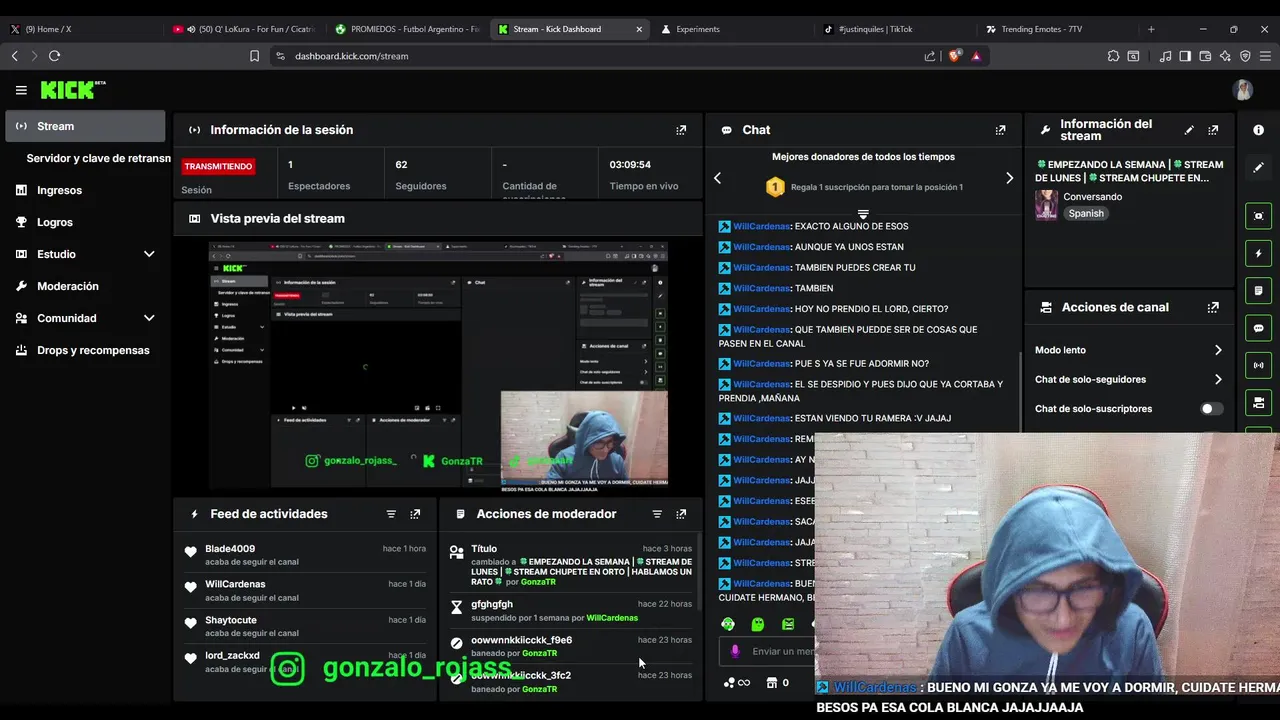Click the channel points infinity icon
The width and height of the screenshot is (1280, 720).
pos(736,683)
